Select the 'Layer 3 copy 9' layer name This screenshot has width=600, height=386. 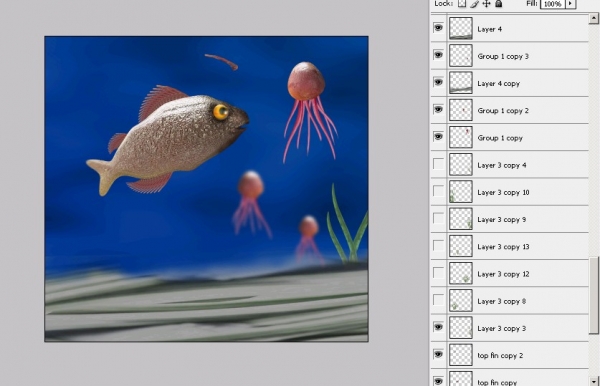(502, 220)
